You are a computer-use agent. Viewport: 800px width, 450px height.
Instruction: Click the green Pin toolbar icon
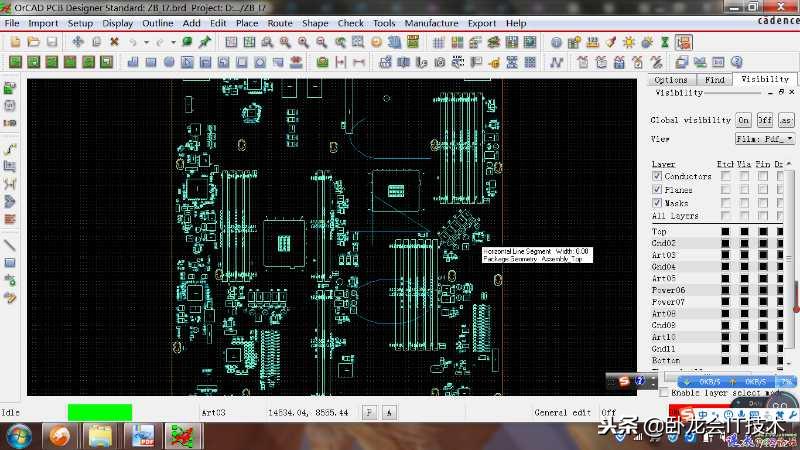(205, 42)
